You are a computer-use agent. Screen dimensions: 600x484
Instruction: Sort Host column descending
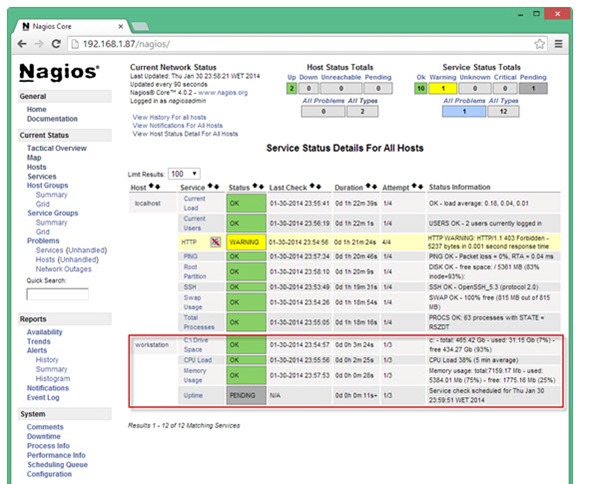point(157,186)
